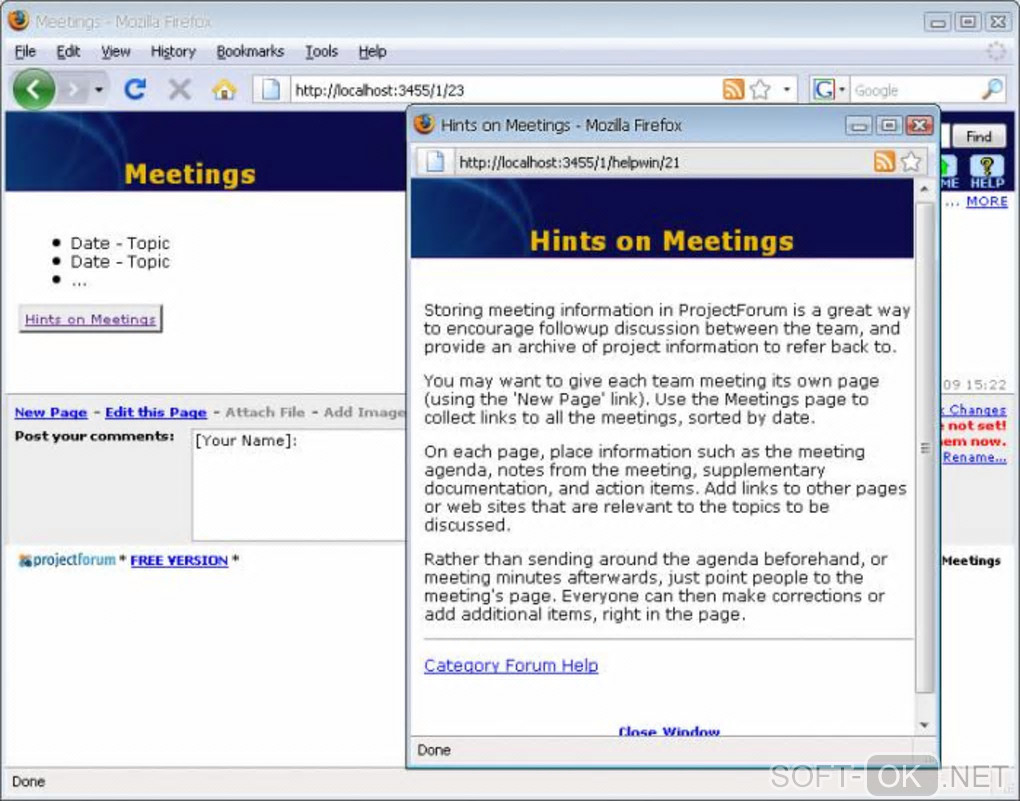Click the Find button
The height and width of the screenshot is (801, 1020).
[978, 137]
